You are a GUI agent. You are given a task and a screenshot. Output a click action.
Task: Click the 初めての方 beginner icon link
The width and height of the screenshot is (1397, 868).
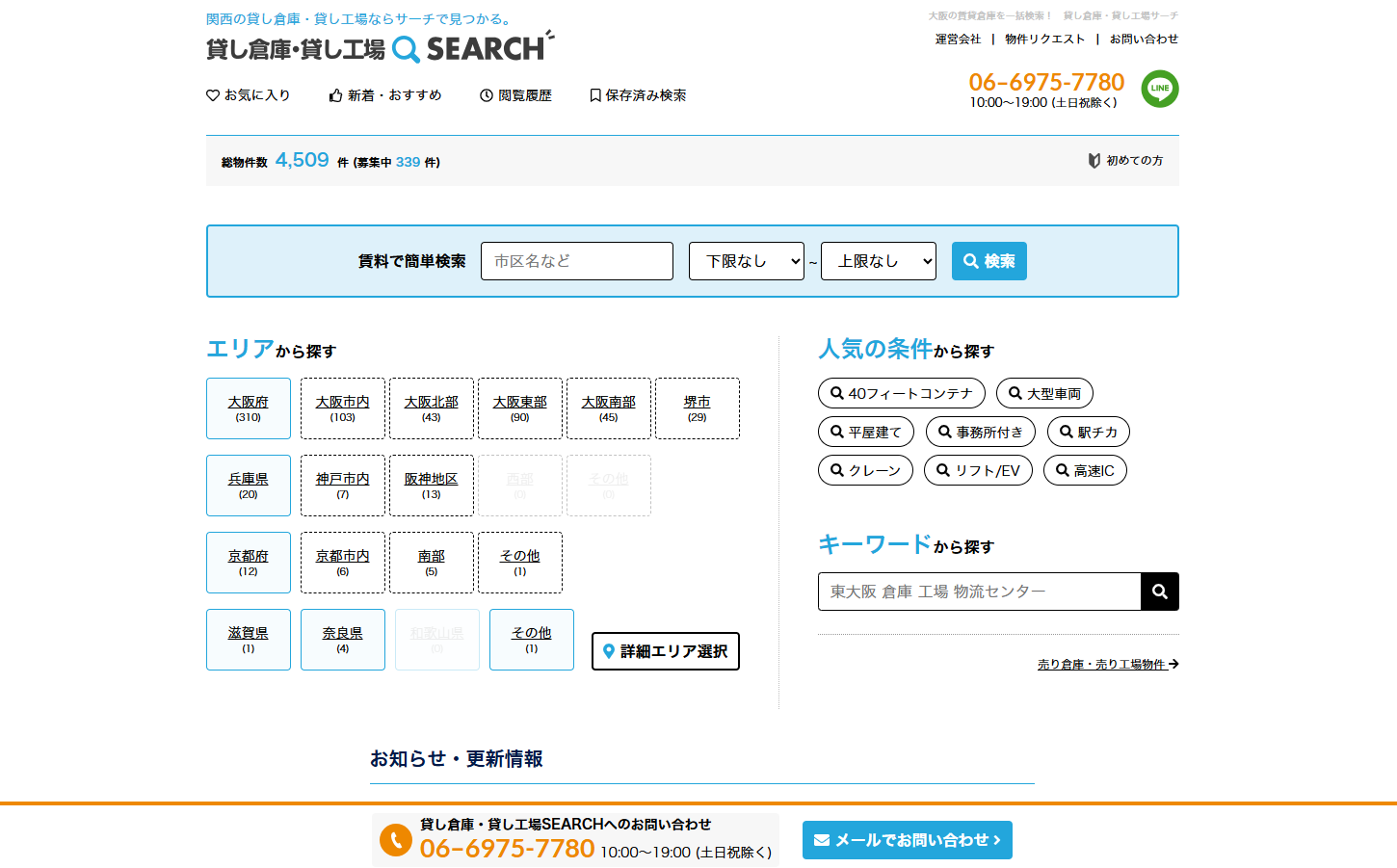(x=1094, y=161)
